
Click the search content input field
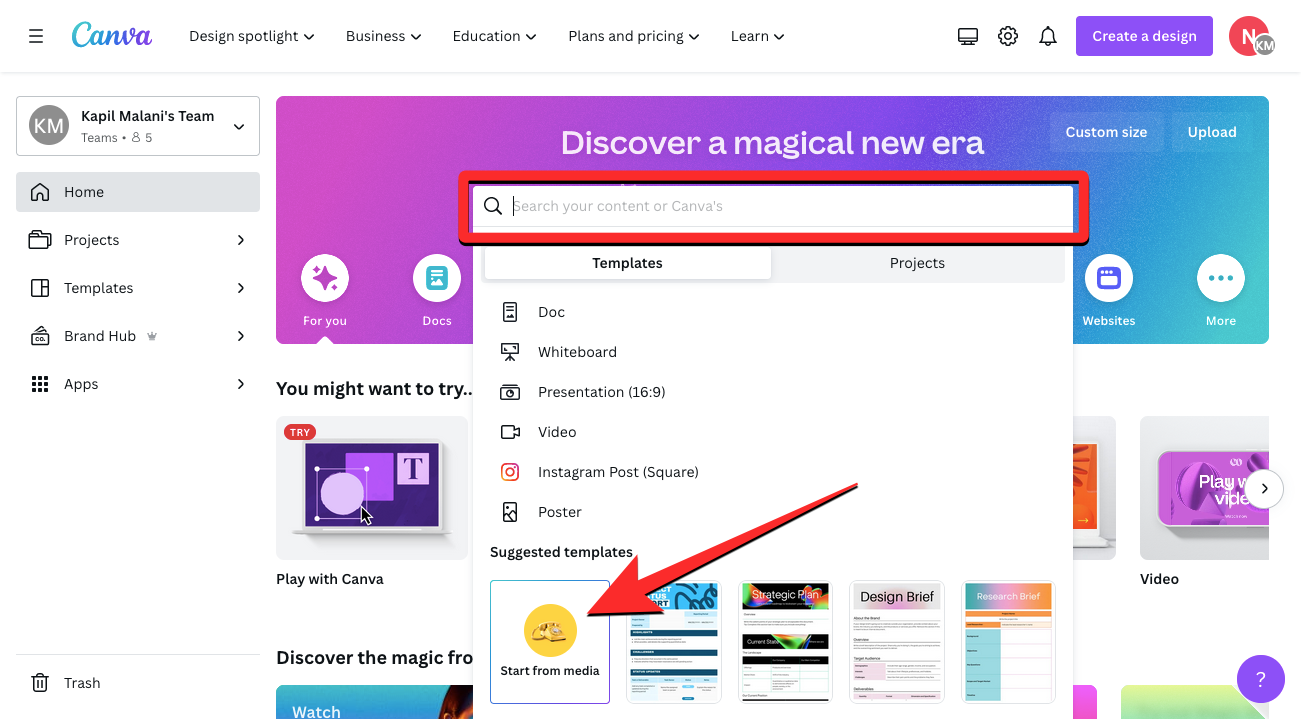click(790, 206)
